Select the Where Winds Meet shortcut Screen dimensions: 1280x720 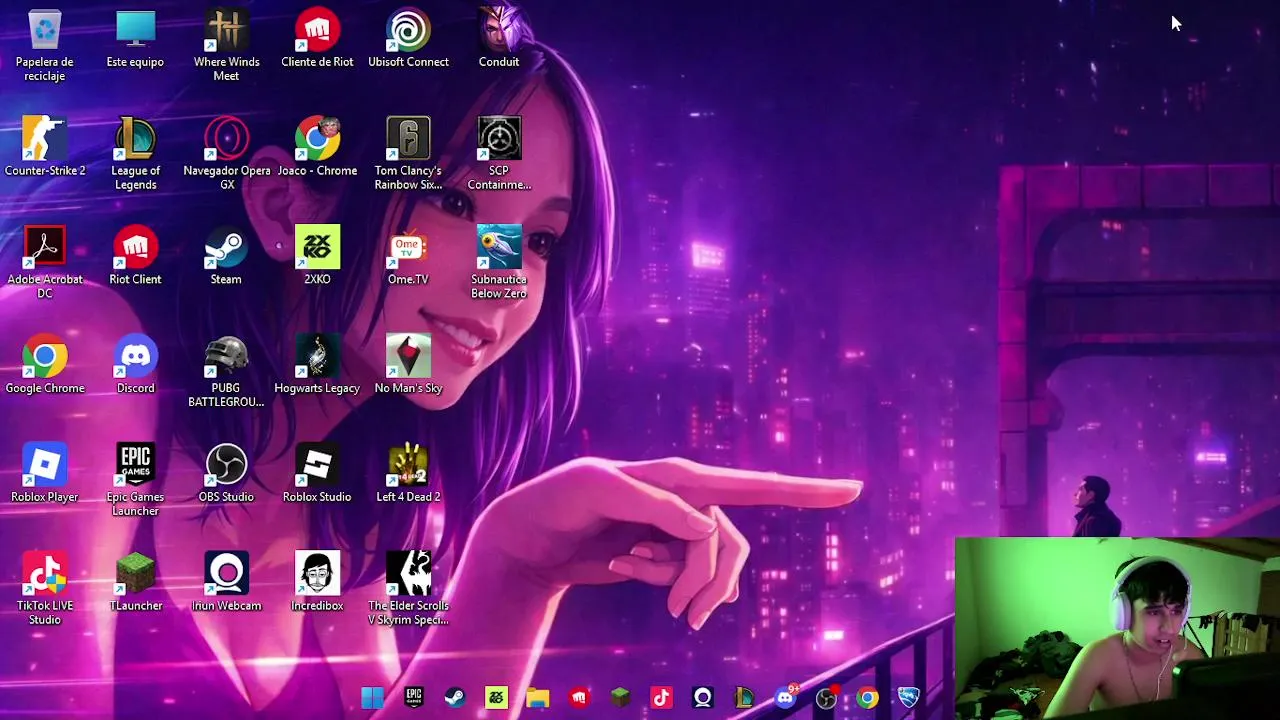(226, 45)
